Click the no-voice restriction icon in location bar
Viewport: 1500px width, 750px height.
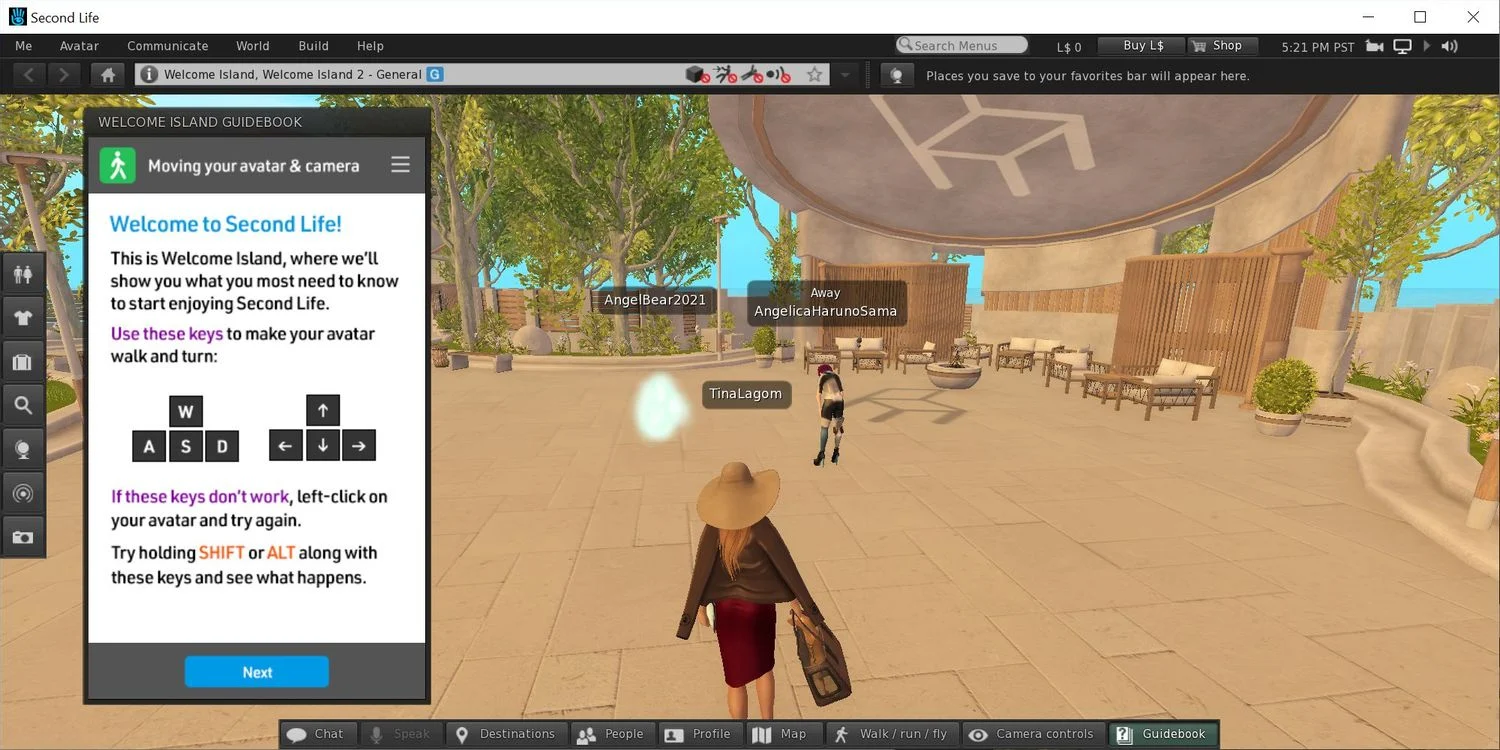(x=779, y=75)
